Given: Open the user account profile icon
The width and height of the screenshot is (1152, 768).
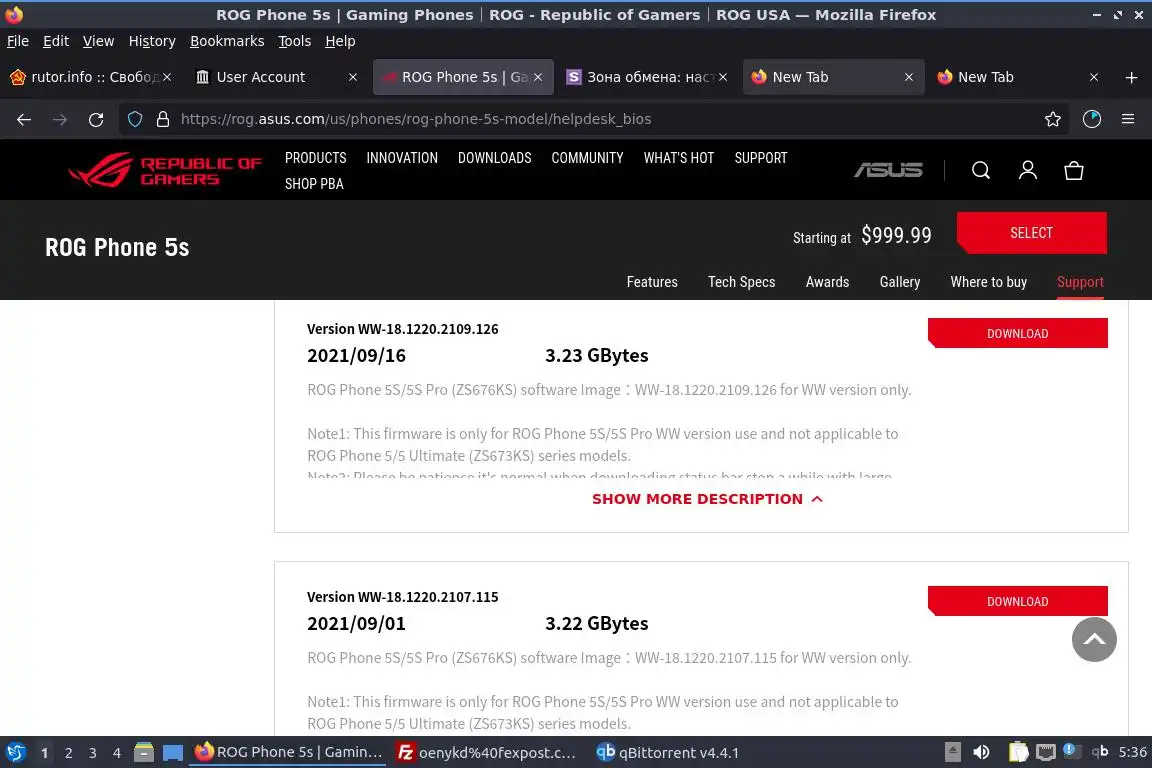Looking at the screenshot, I should click(x=1028, y=171).
